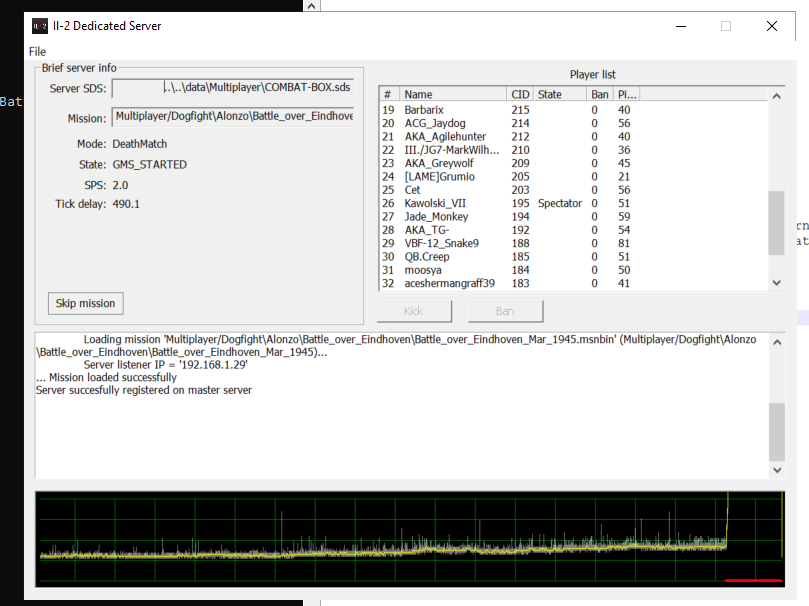Sort players by CID column header
This screenshot has width=809, height=606.
[520, 94]
